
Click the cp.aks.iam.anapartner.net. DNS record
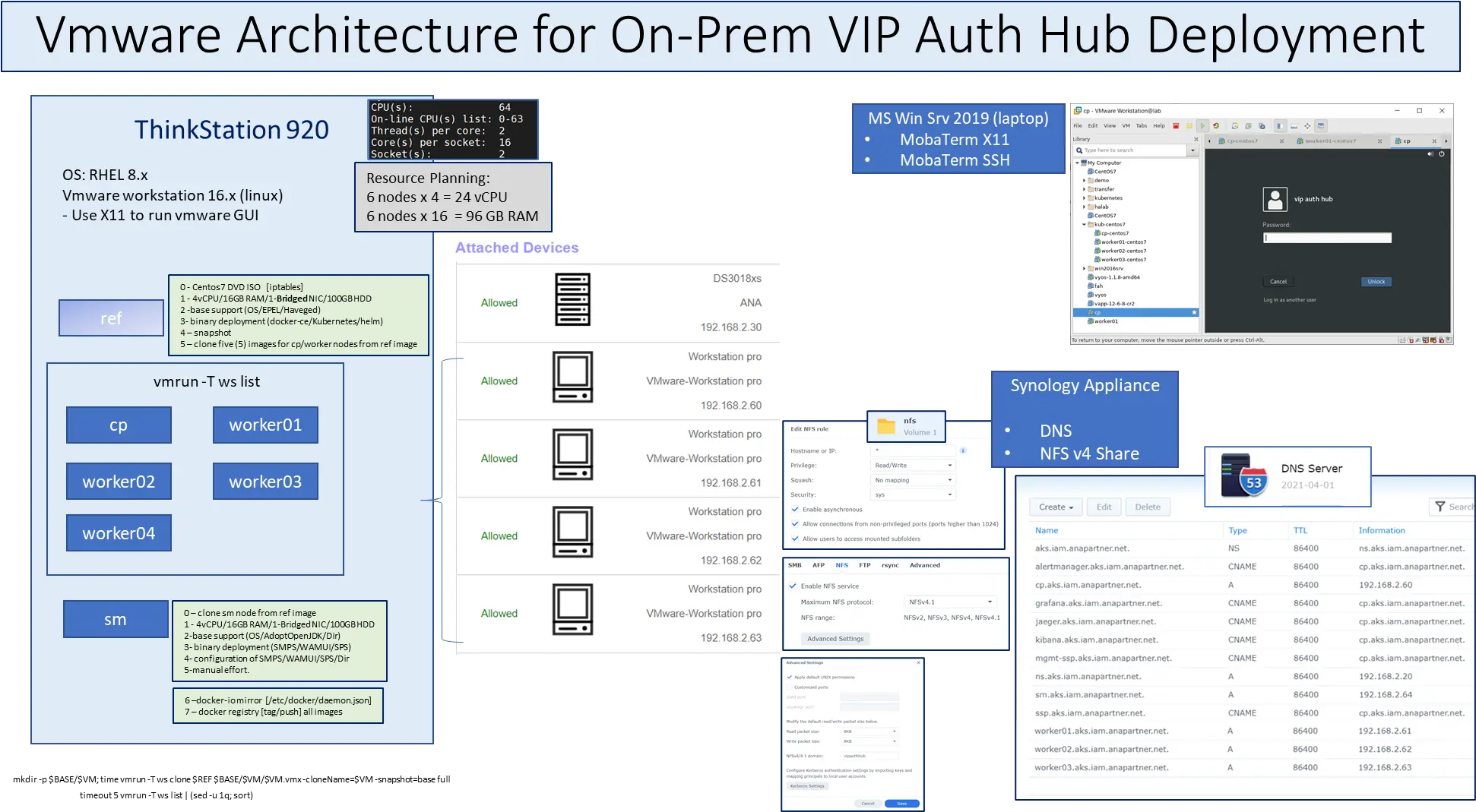click(1088, 585)
